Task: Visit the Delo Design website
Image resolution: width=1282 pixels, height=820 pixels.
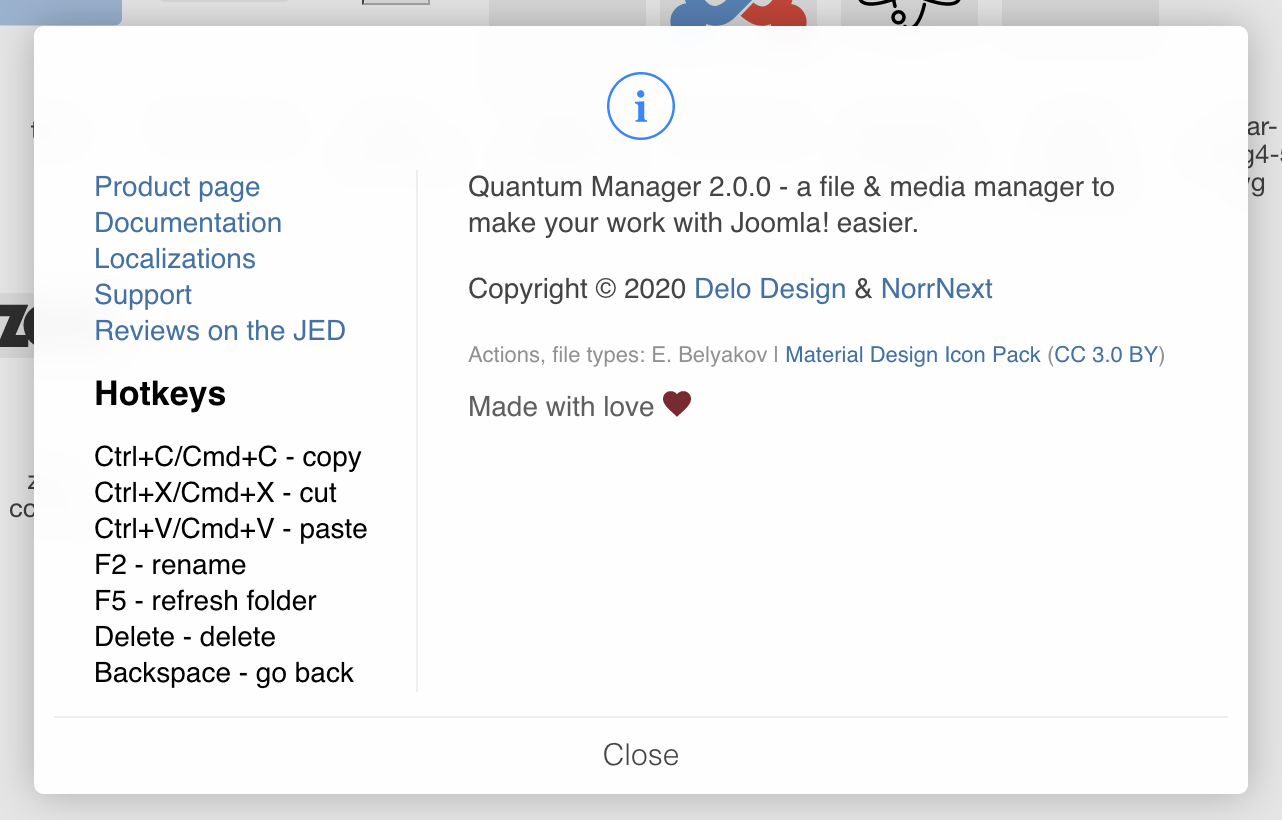Action: [x=769, y=289]
